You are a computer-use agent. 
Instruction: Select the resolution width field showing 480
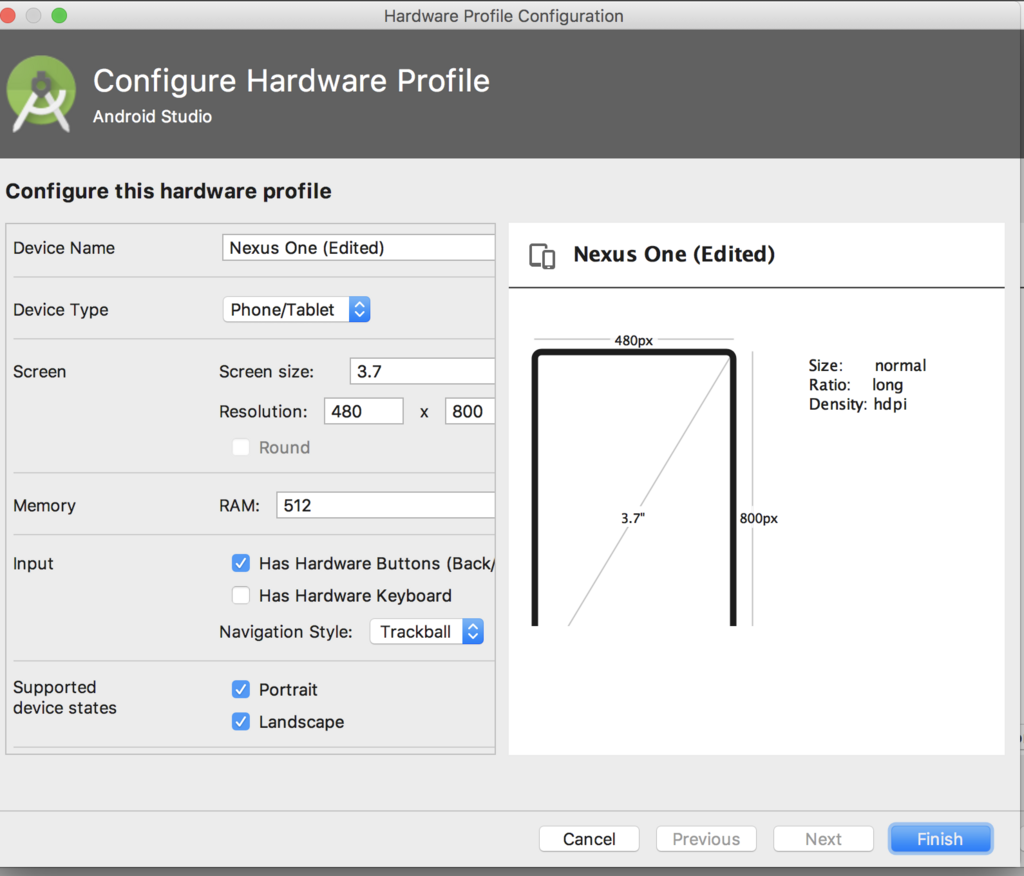pyautogui.click(x=364, y=411)
